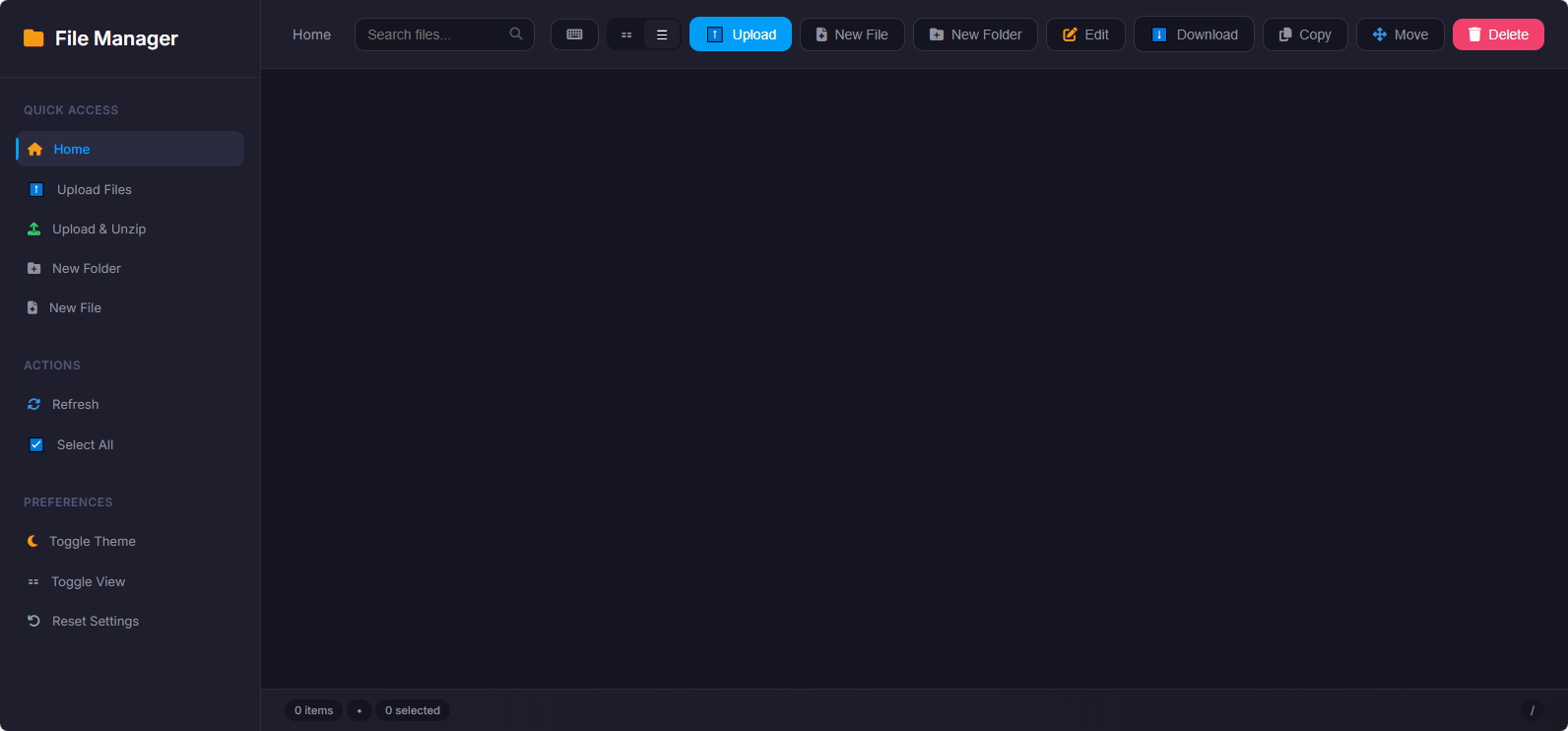Click Edit toolbar button
The height and width of the screenshot is (731, 1568).
coord(1085,34)
